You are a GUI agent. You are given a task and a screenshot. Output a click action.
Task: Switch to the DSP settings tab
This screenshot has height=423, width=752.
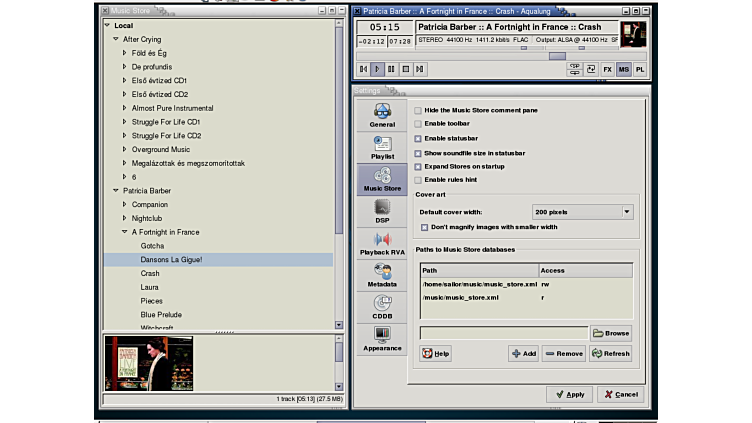coord(382,211)
